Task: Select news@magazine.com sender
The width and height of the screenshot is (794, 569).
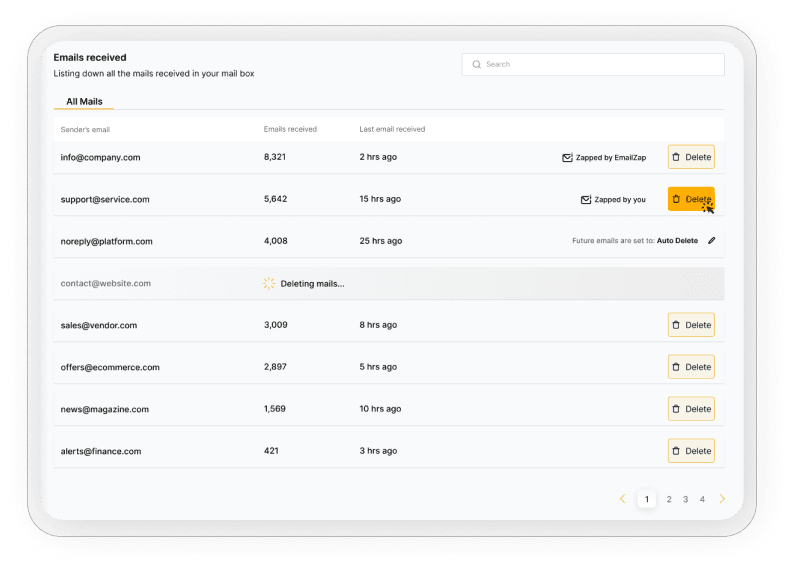Action: tap(105, 410)
